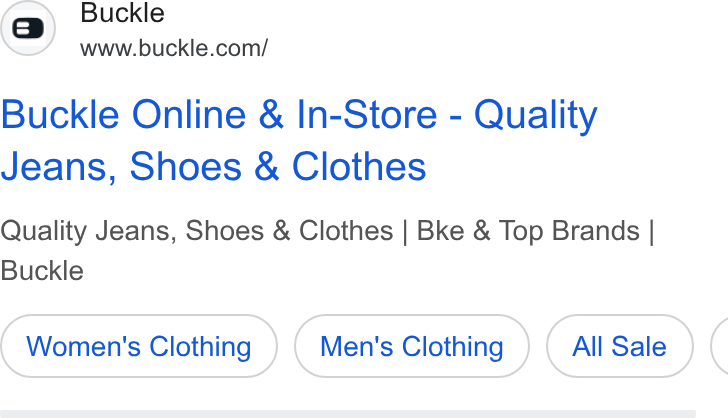The width and height of the screenshot is (728, 418).
Task: Click the Buckle favicon logo icon
Action: point(28,28)
